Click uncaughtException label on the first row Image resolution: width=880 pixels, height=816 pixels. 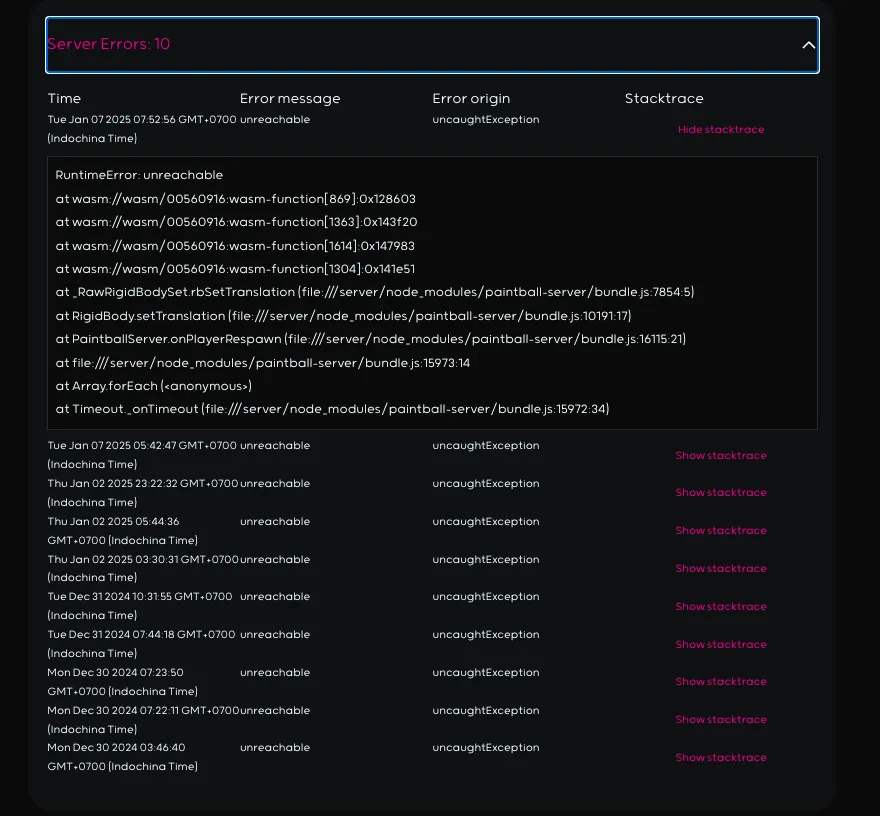tap(485, 118)
